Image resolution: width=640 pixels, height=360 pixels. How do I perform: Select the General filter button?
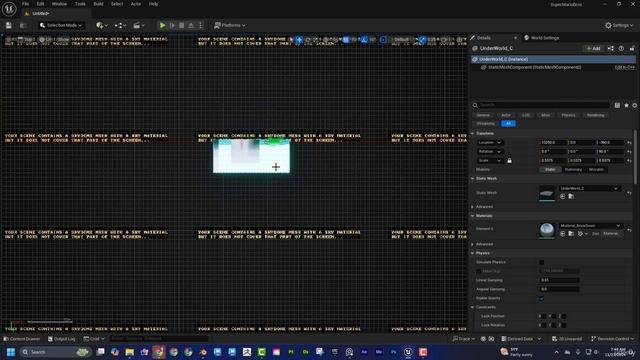click(483, 115)
